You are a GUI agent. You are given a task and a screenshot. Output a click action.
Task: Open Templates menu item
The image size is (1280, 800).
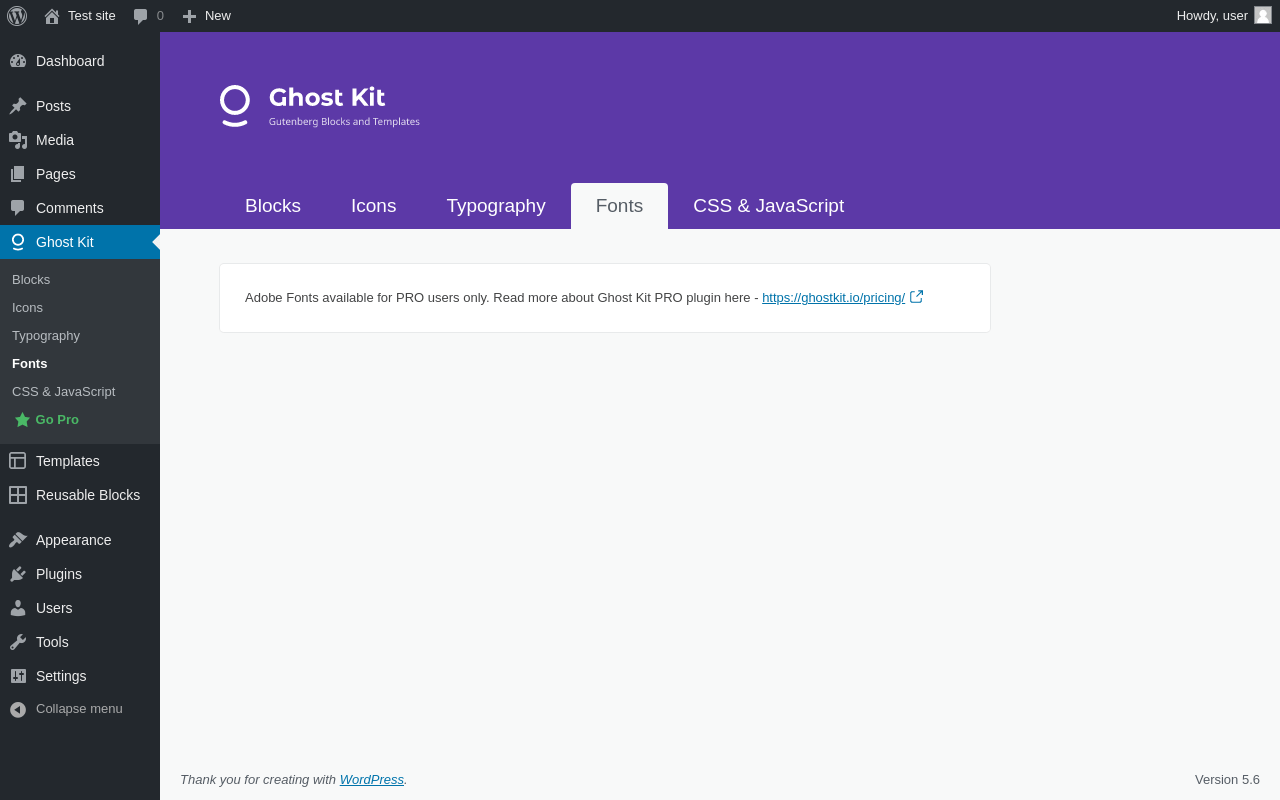click(x=80, y=461)
